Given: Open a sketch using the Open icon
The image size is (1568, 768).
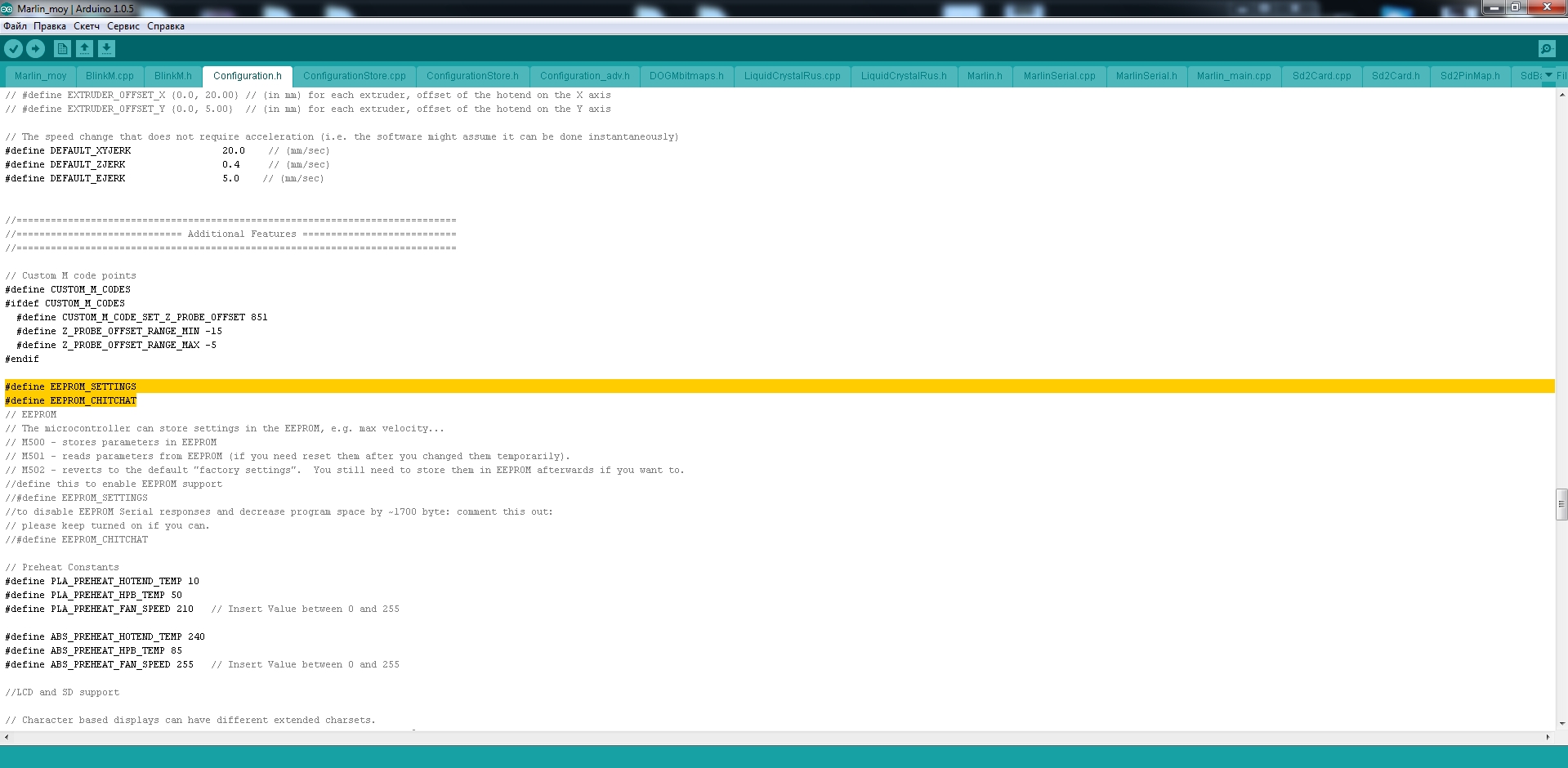Looking at the screenshot, I should (84, 49).
